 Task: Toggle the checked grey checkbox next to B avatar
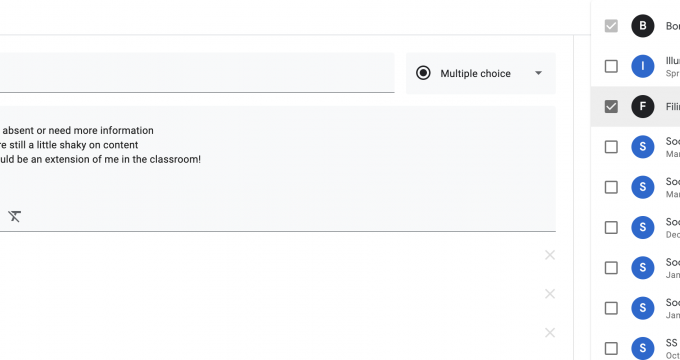pyautogui.click(x=611, y=26)
